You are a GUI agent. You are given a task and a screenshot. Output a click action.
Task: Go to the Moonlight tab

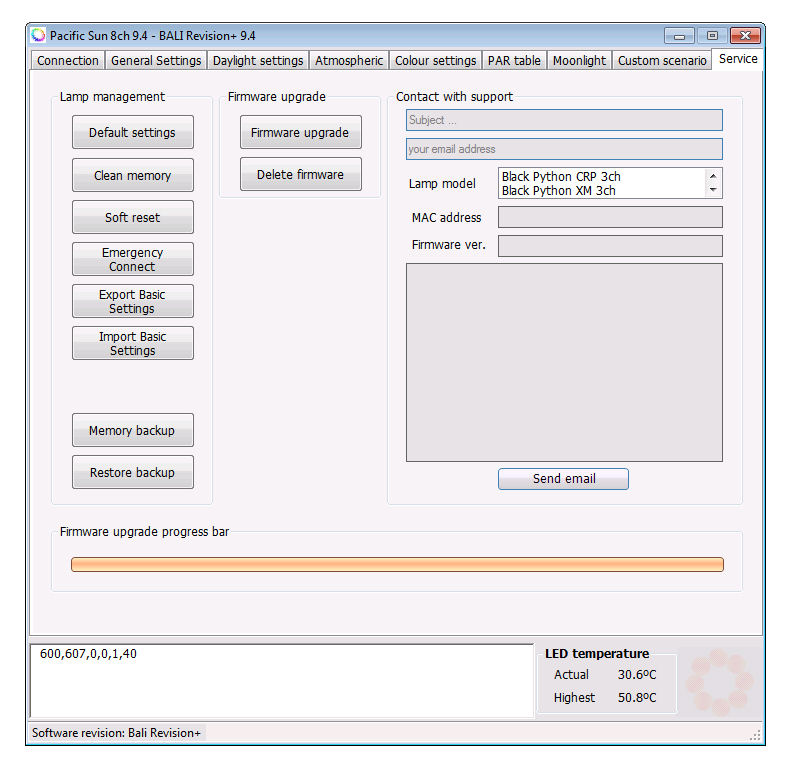click(579, 61)
